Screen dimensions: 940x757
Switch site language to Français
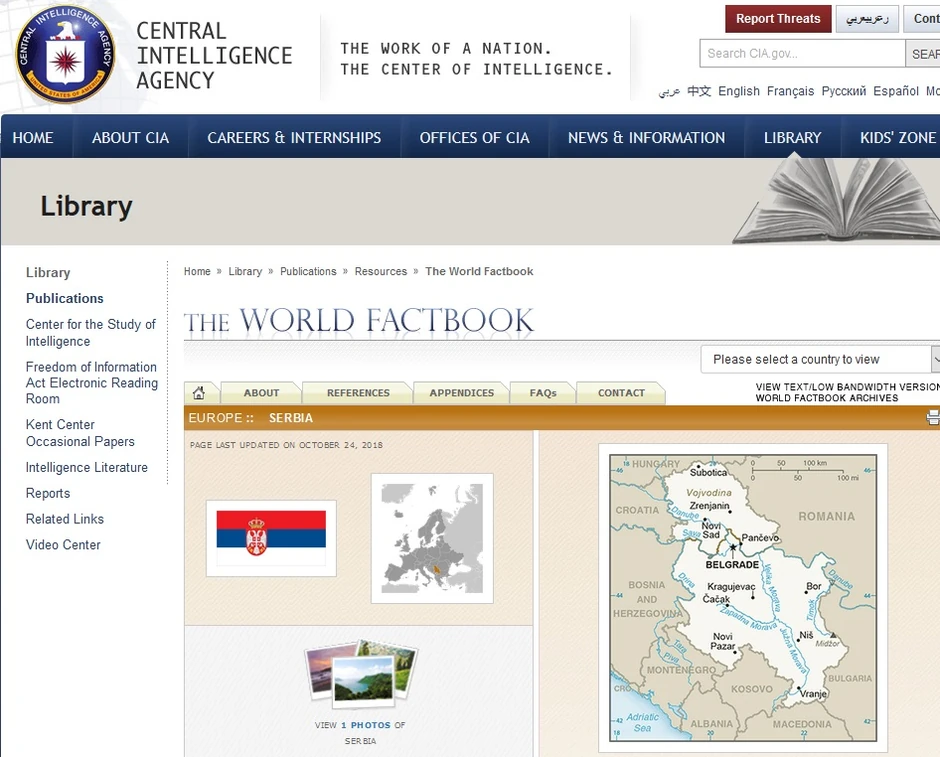tap(791, 91)
